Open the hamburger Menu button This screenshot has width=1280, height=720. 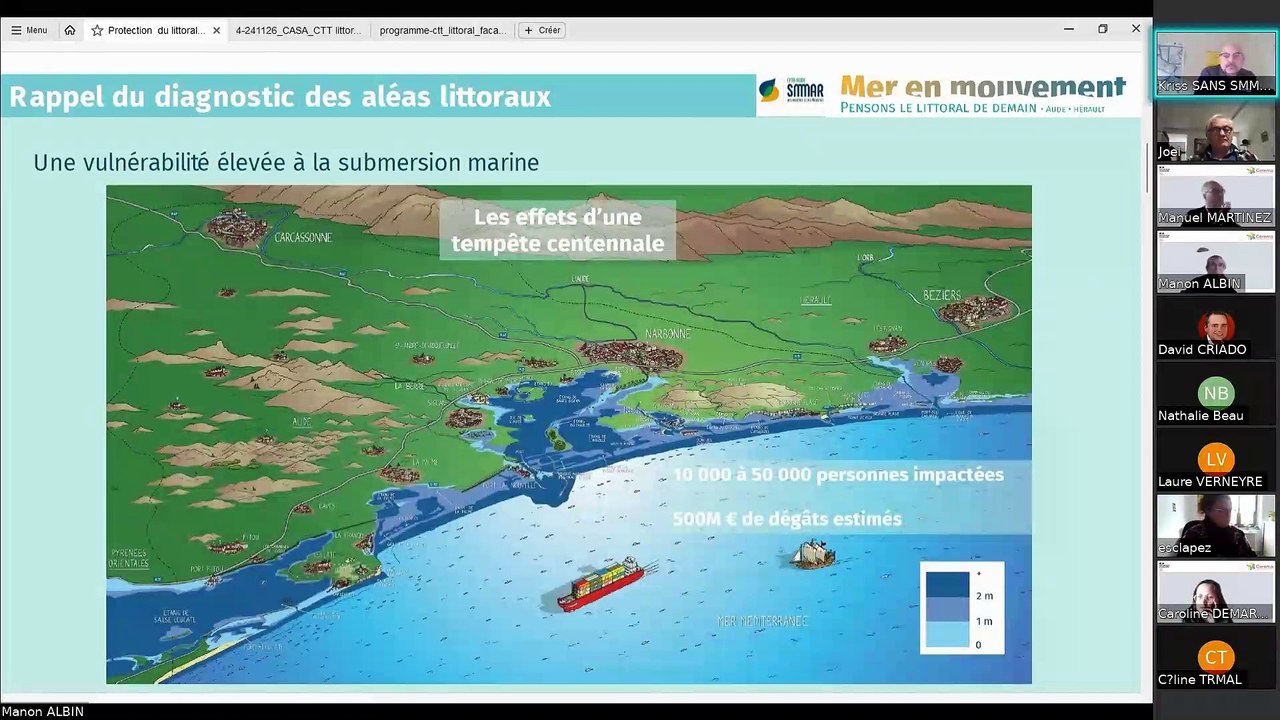(29, 30)
